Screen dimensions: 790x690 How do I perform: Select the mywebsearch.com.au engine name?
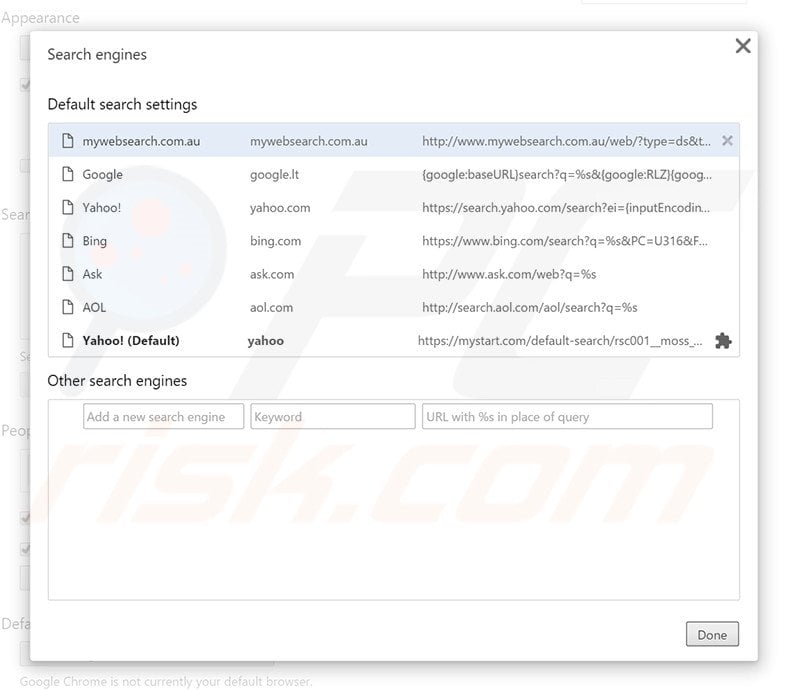141,142
